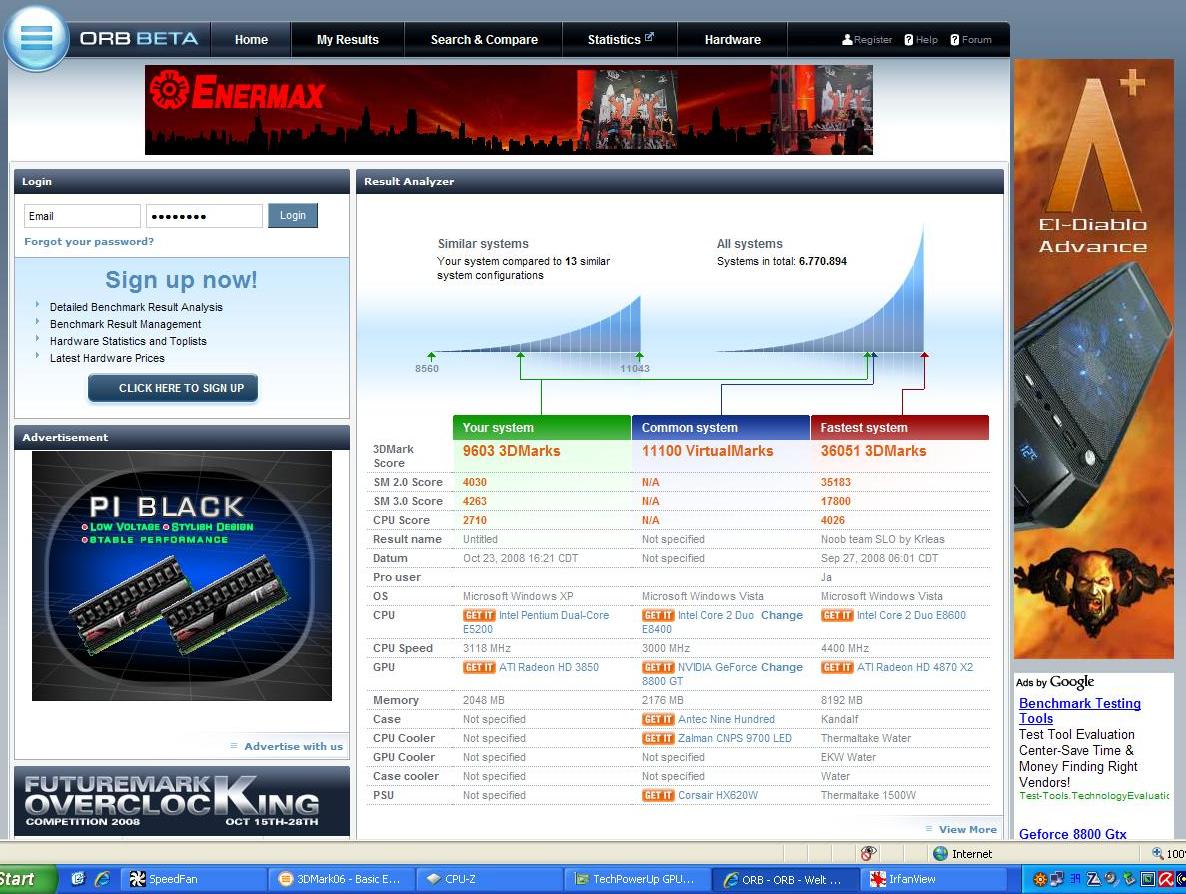Click GET IT badge for NVIDIA GeForce 8800 GT

[658, 667]
